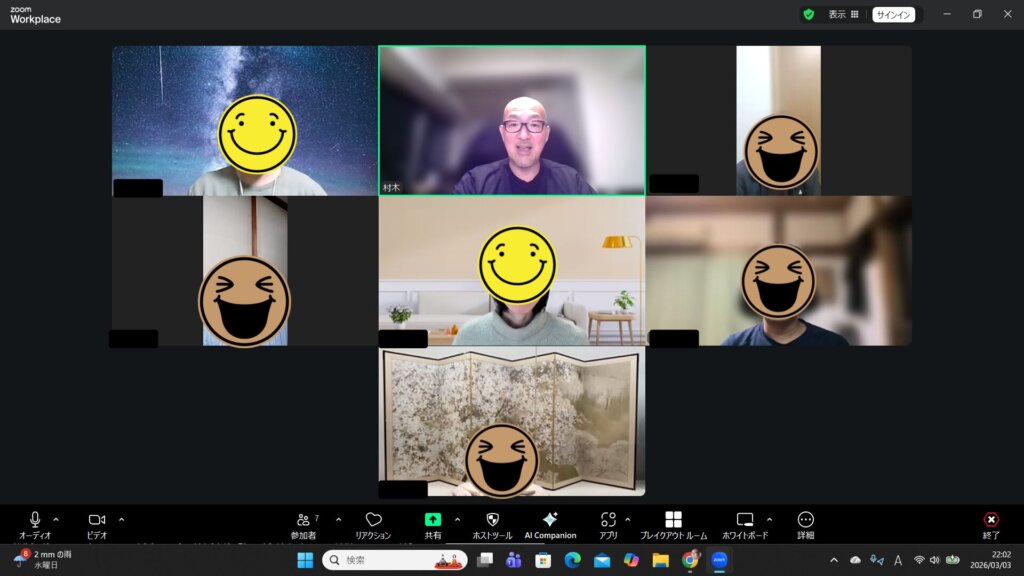
Task: Mute microphone using the オーディオ icon
Action: [x=35, y=520]
